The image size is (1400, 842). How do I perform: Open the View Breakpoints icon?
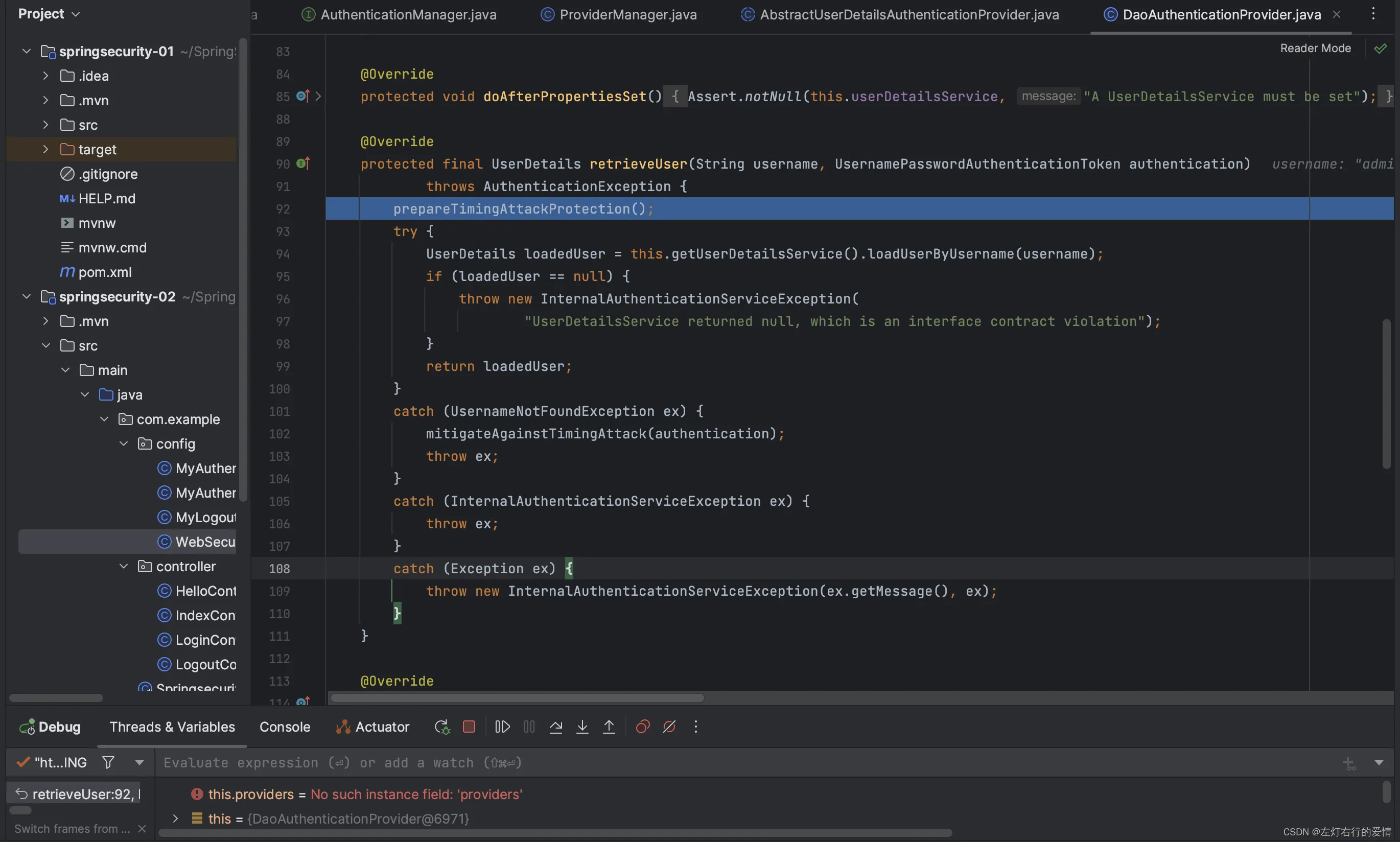(643, 727)
